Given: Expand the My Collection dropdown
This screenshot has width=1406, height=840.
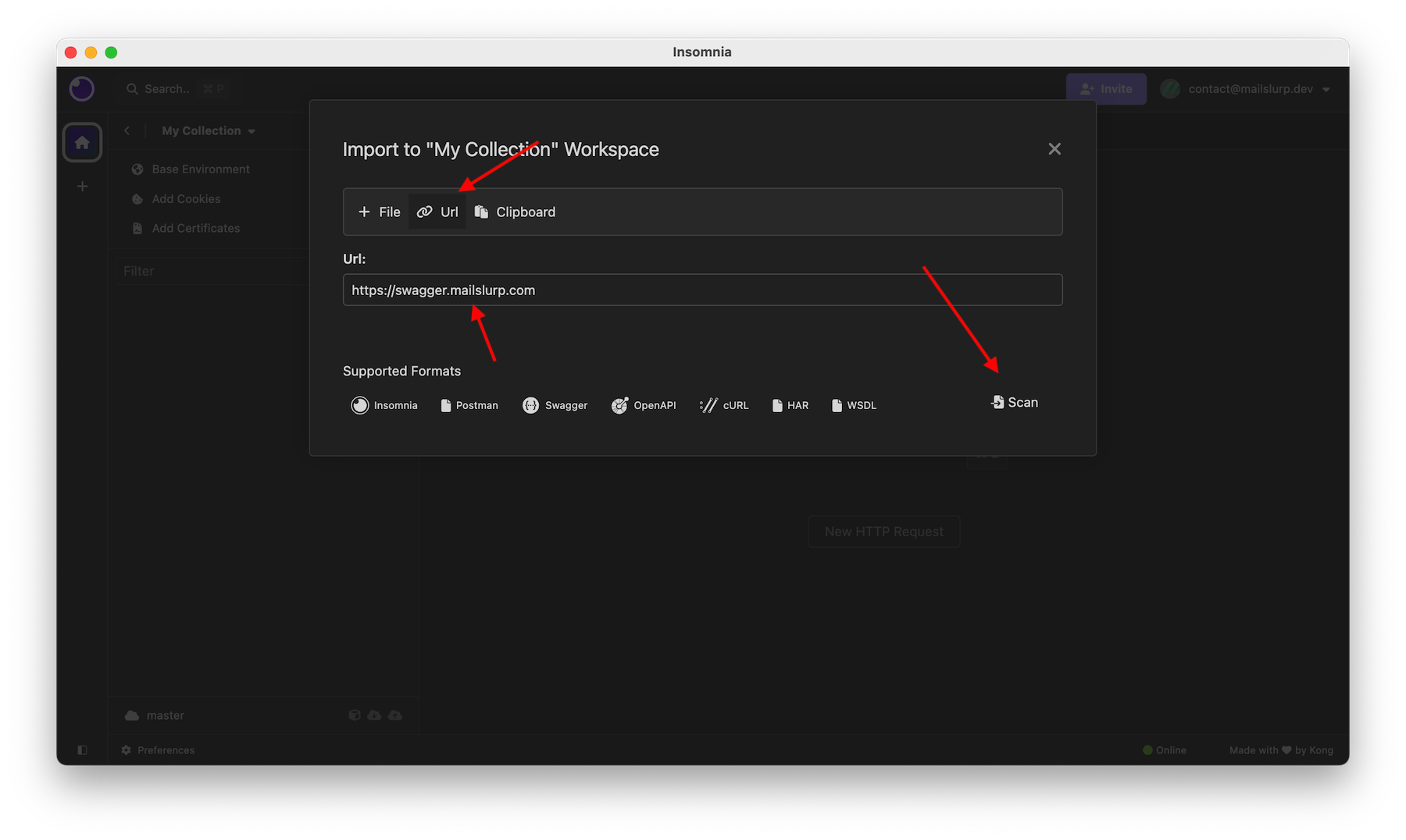Looking at the screenshot, I should tap(209, 131).
